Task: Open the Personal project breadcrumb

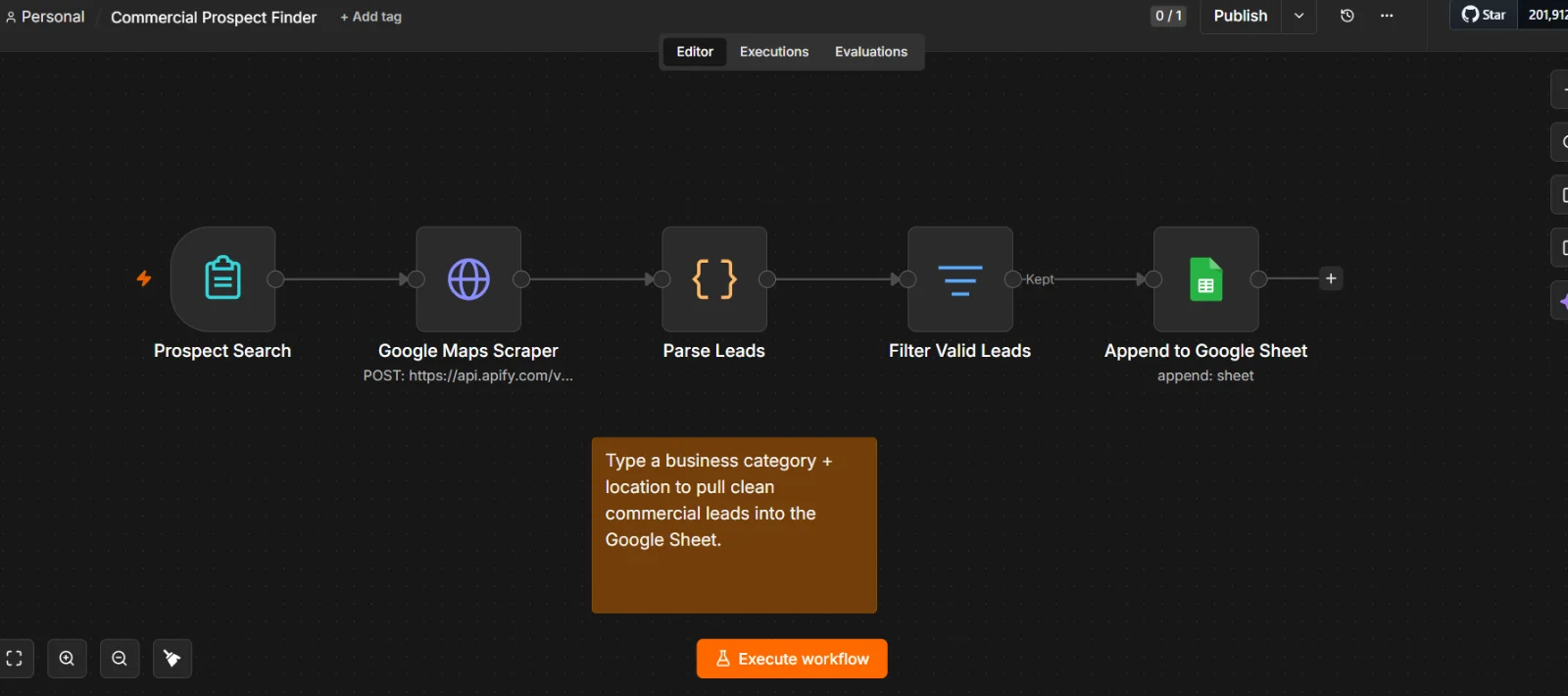Action: 45,17
